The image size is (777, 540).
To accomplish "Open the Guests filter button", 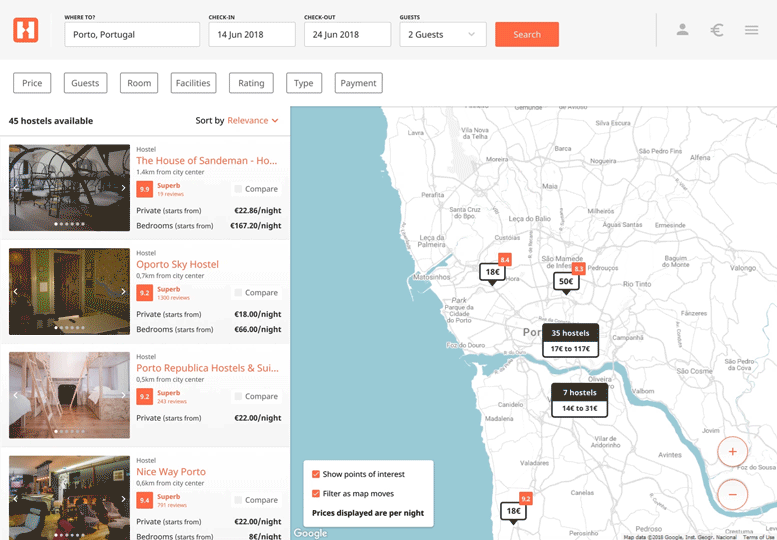I will [85, 83].
